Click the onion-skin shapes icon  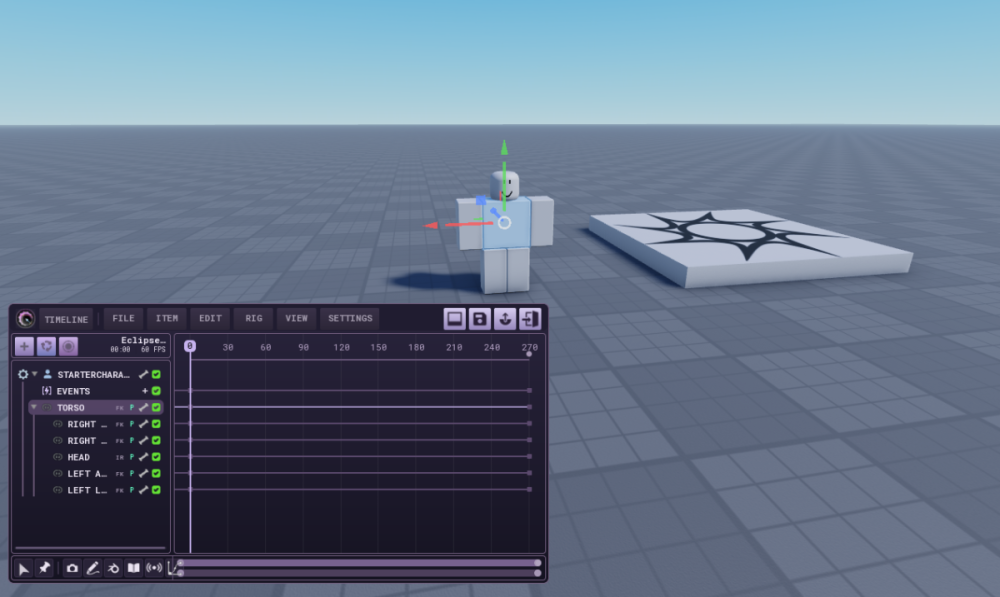114,568
